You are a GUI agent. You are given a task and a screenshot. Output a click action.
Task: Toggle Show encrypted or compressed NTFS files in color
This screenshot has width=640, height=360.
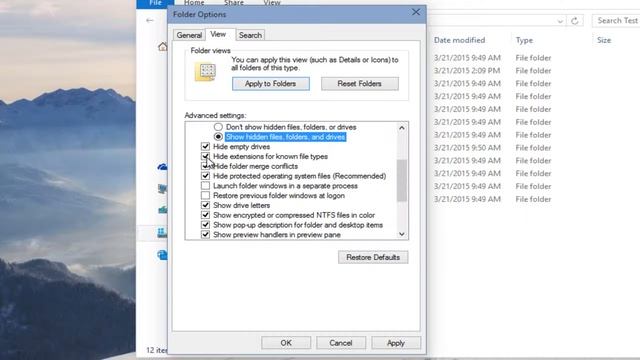pyautogui.click(x=205, y=215)
